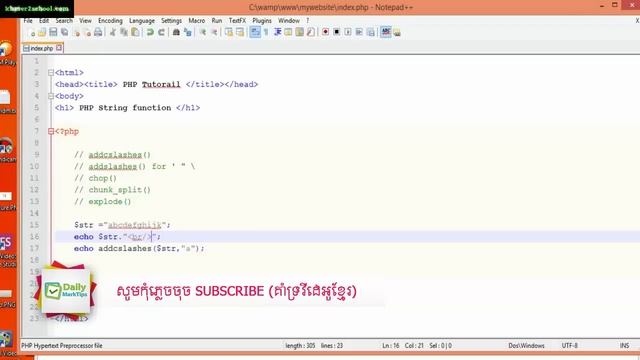Screen dimensions: 640x360
Task: Click the New file toolbar icon
Action: tap(31, 32)
